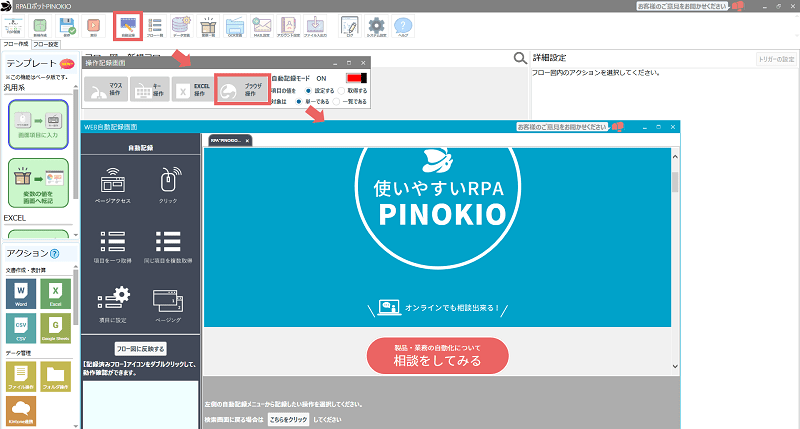The height and width of the screenshot is (429, 800).
Task: Choose 同じ項目を複数取得 list icon
Action: 168,247
